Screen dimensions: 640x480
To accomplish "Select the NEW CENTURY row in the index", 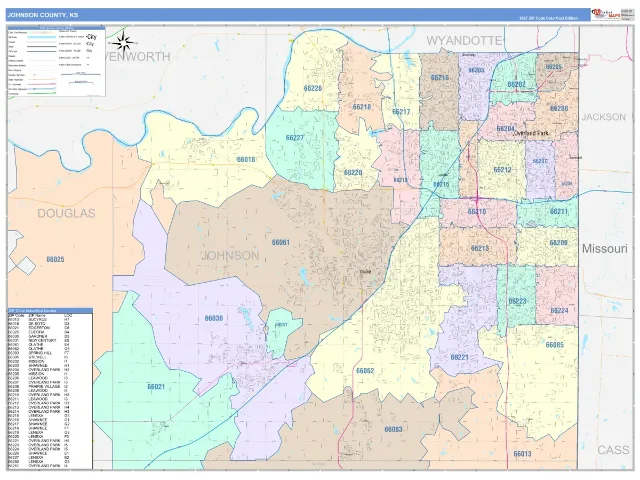I will (x=40, y=340).
